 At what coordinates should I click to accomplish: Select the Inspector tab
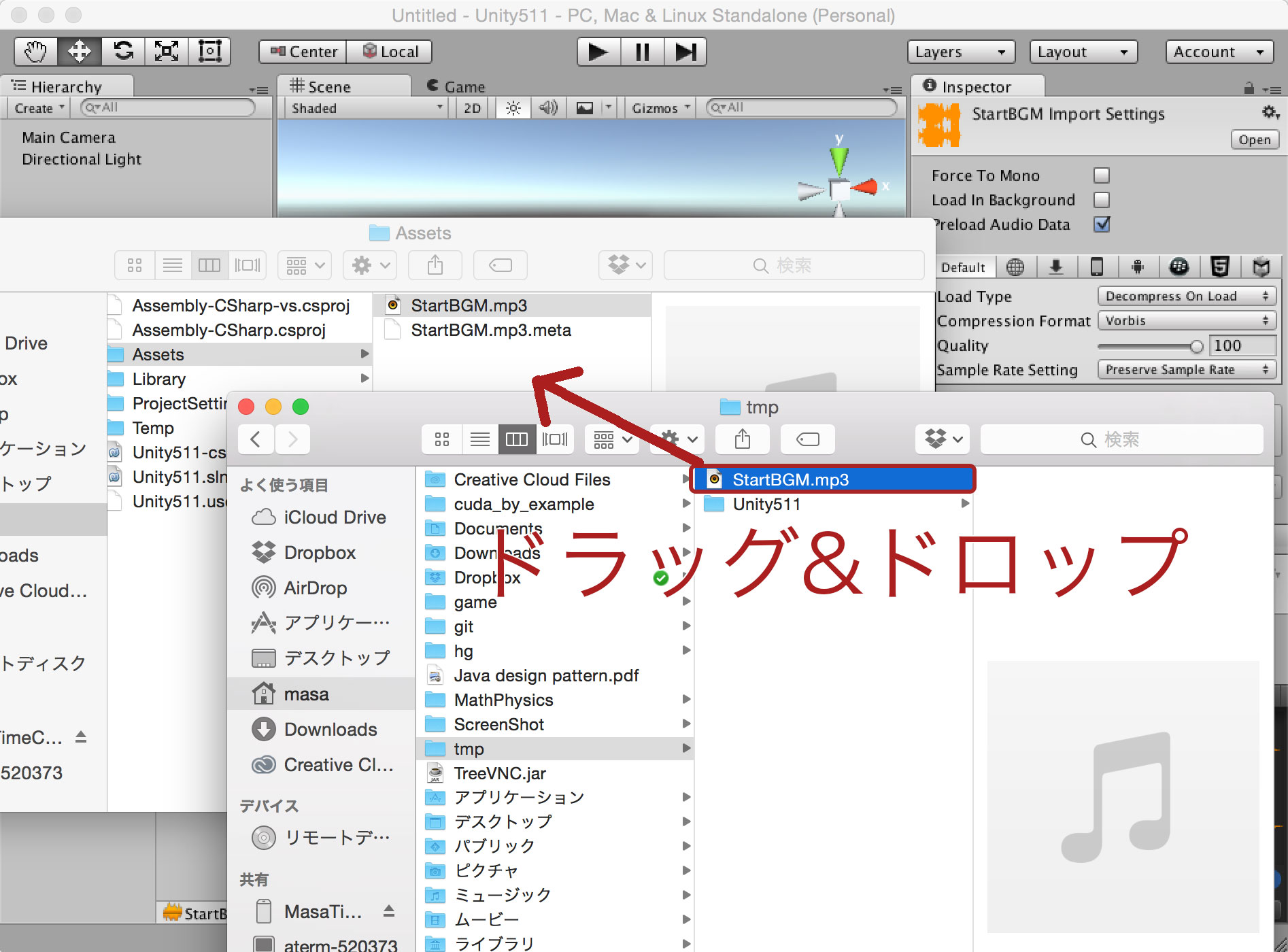pos(977,86)
